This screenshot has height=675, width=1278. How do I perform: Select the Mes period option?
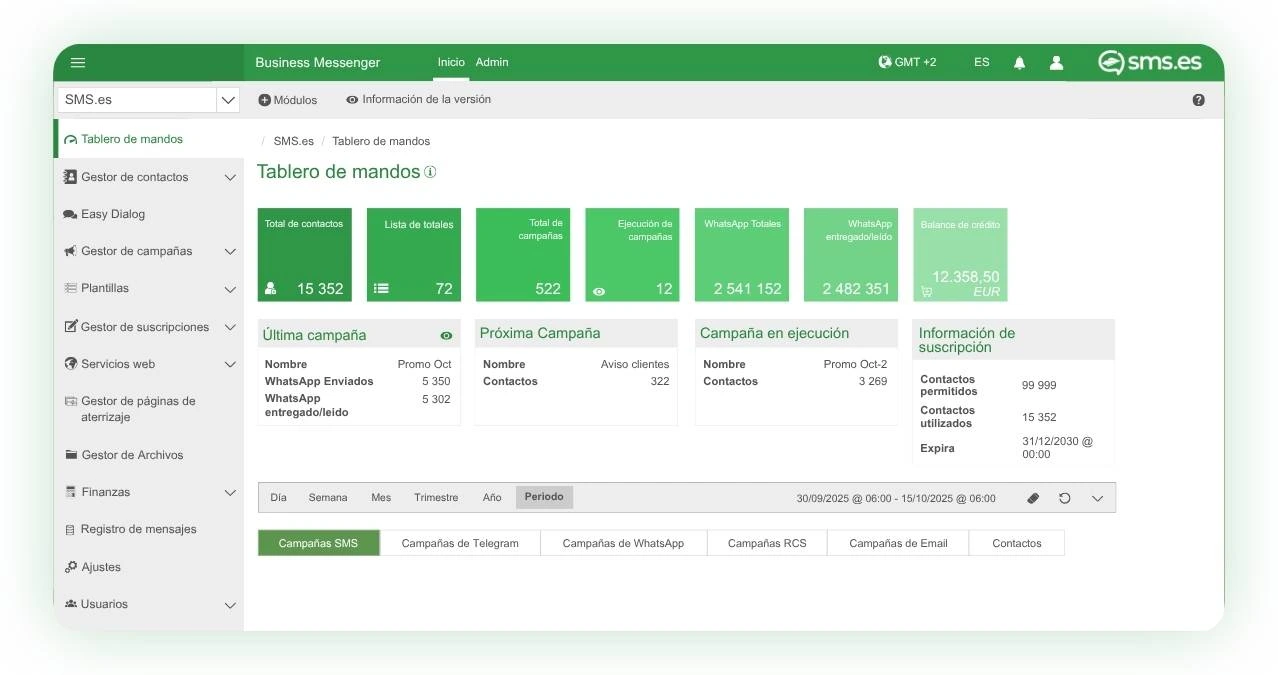tap(381, 497)
